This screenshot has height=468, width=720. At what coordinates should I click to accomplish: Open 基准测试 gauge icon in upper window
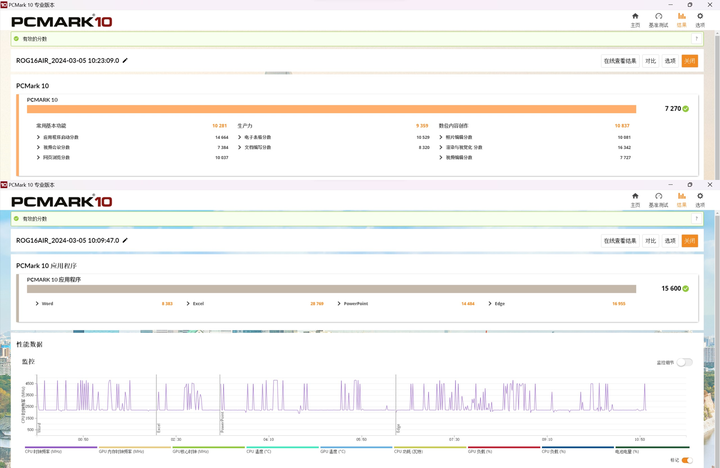[x=658, y=20]
